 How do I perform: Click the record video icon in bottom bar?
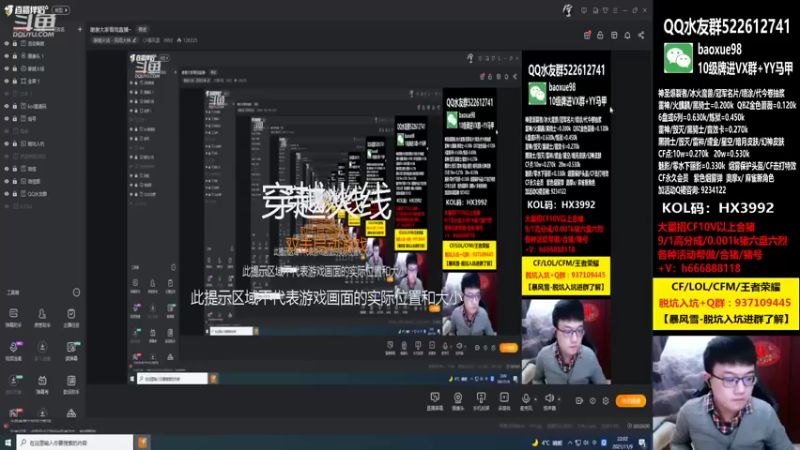coord(579,401)
